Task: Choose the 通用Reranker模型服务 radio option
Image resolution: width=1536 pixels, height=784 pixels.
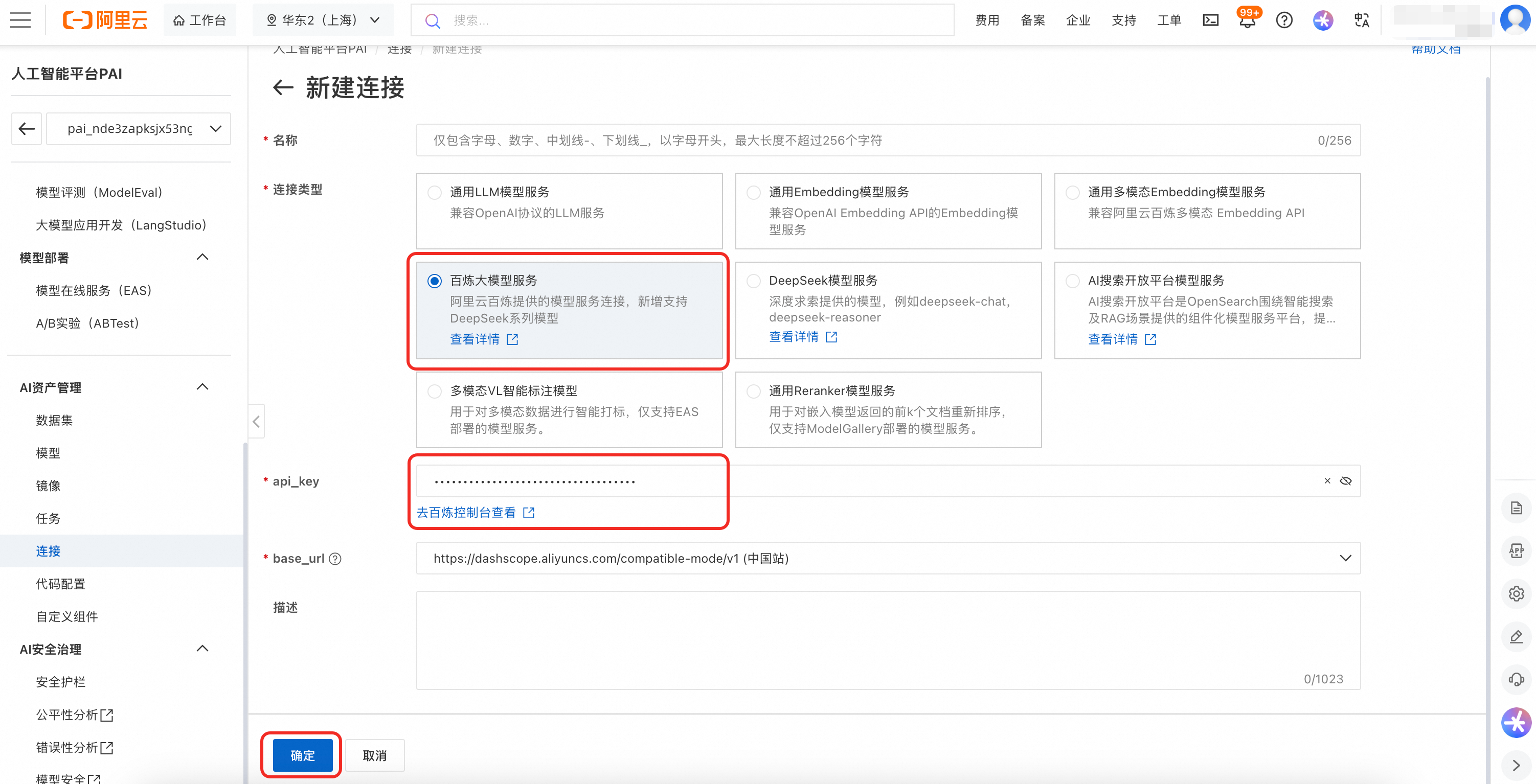Action: tap(754, 391)
